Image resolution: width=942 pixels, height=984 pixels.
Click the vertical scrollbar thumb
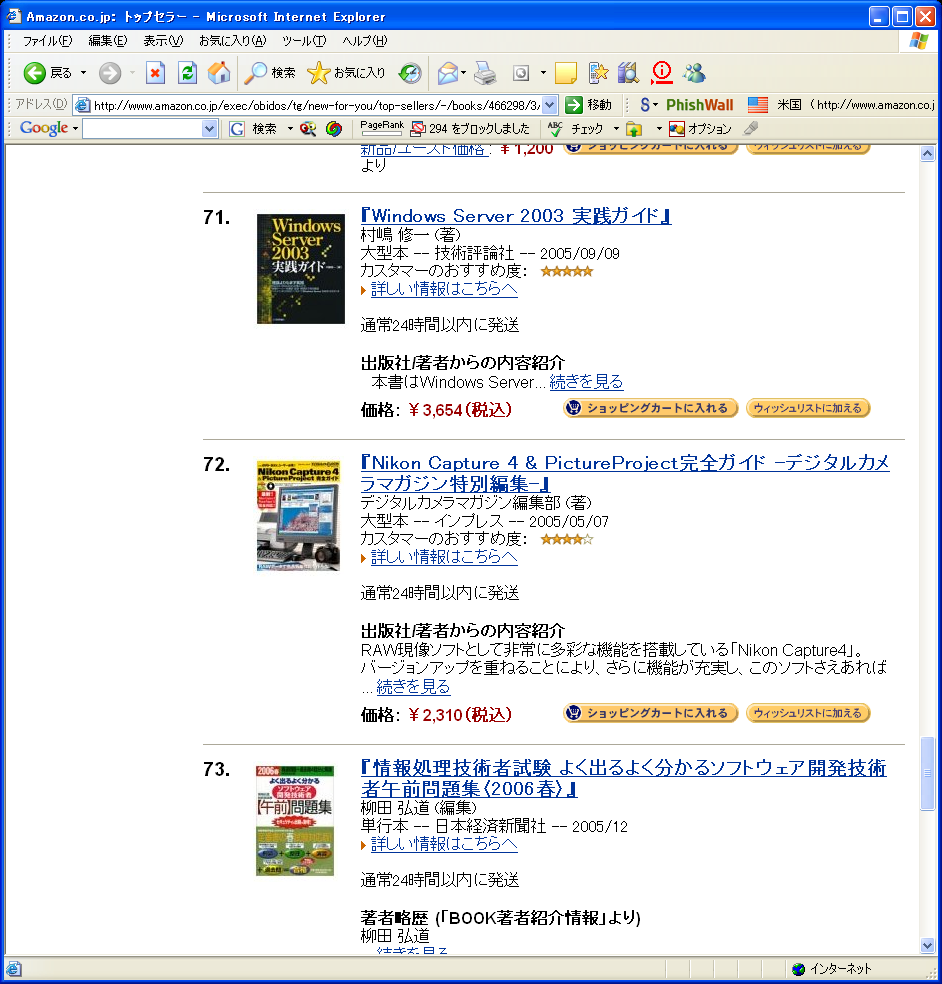pyautogui.click(x=928, y=773)
